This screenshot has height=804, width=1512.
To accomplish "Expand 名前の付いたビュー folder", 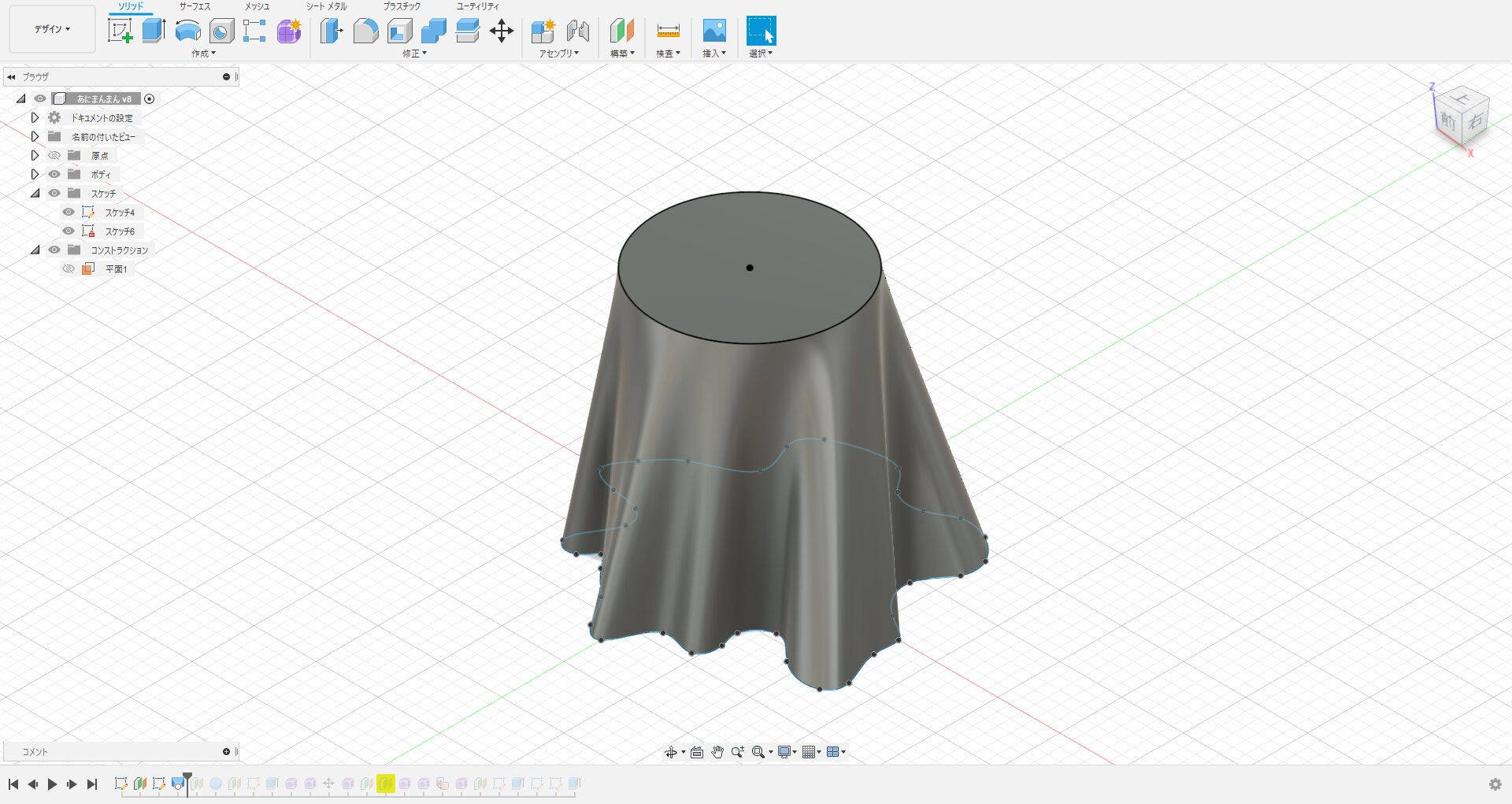I will pos(35,136).
